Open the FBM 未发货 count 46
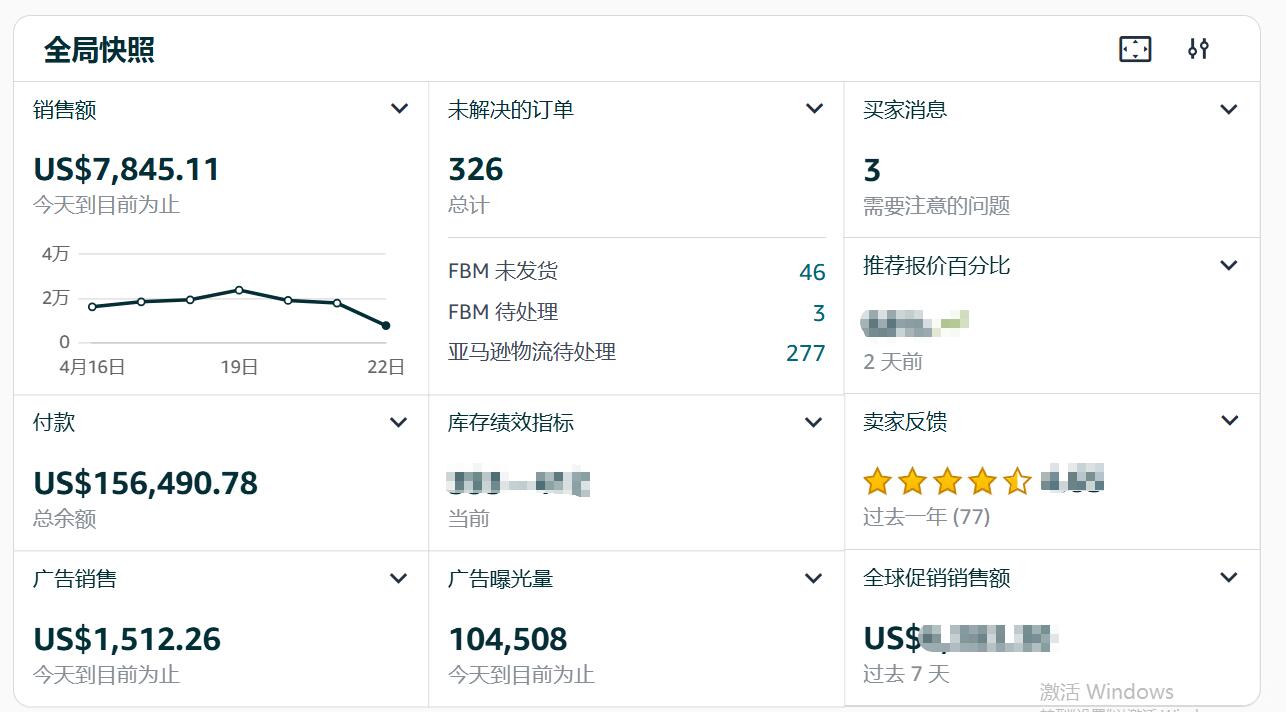This screenshot has height=712, width=1286. (x=812, y=272)
